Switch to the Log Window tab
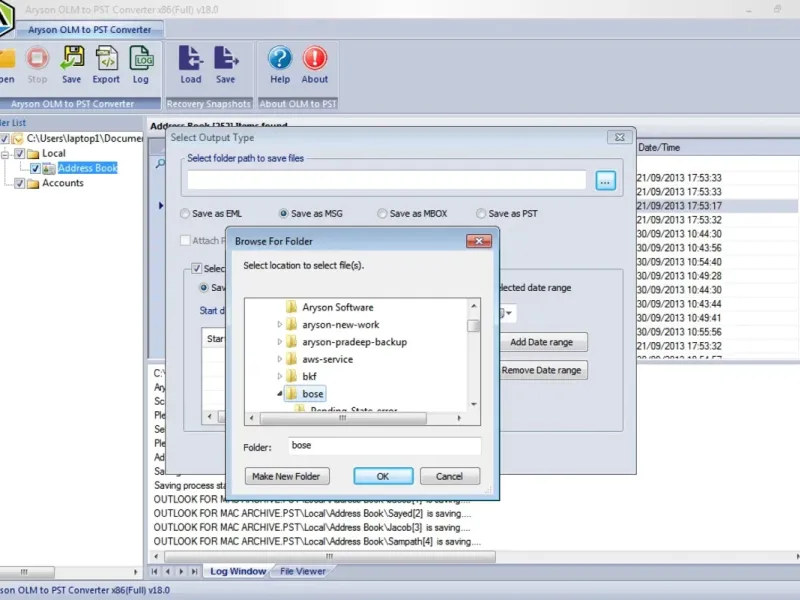Screen dimensions: 800x600 point(238,571)
